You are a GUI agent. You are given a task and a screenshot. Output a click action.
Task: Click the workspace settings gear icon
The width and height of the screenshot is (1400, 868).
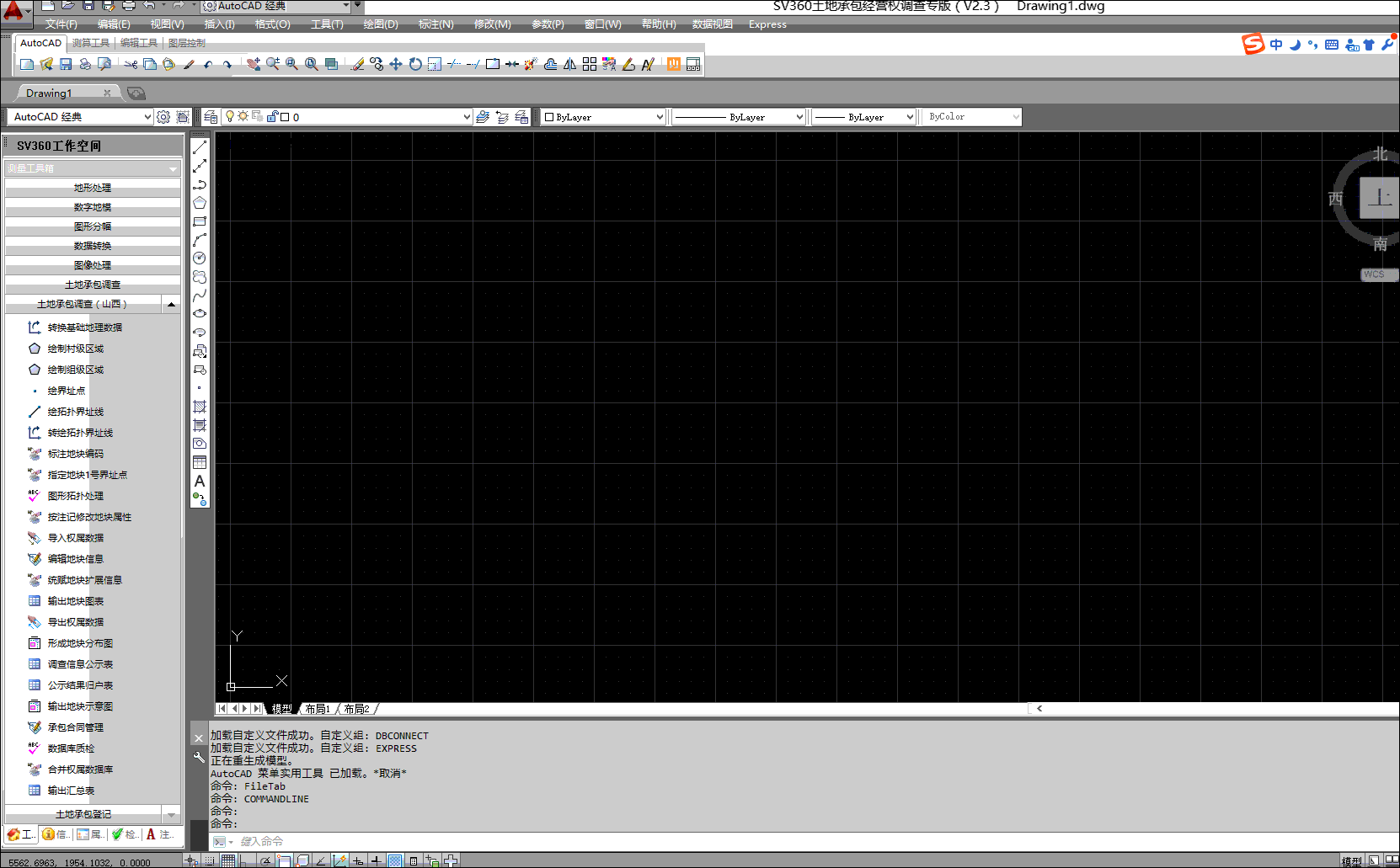pos(163,117)
